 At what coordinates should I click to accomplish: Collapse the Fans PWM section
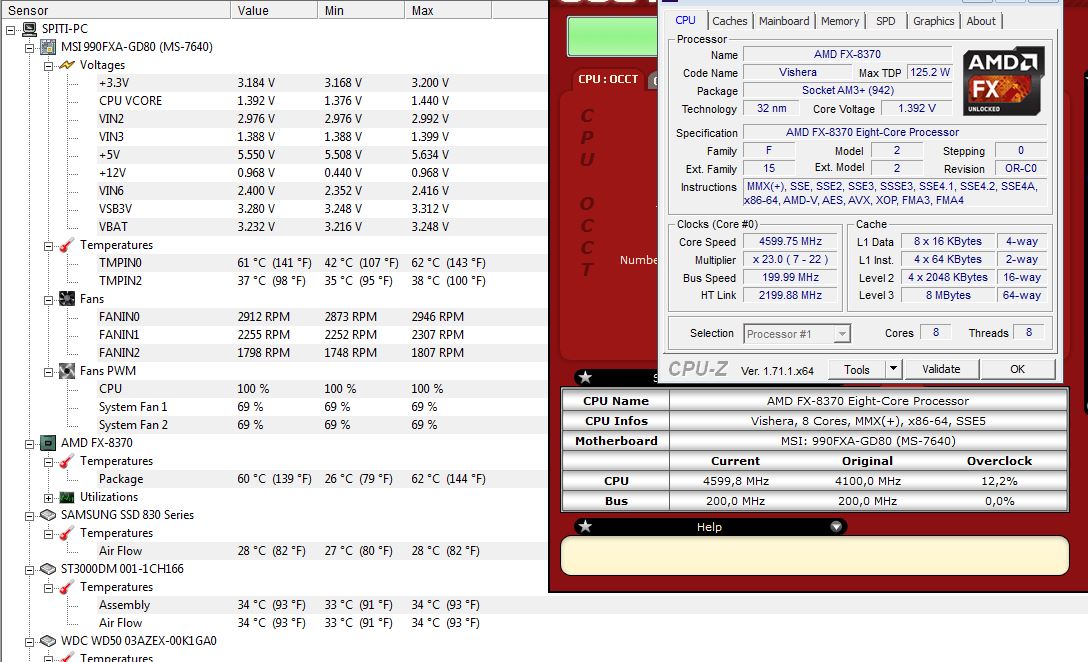pyautogui.click(x=48, y=372)
